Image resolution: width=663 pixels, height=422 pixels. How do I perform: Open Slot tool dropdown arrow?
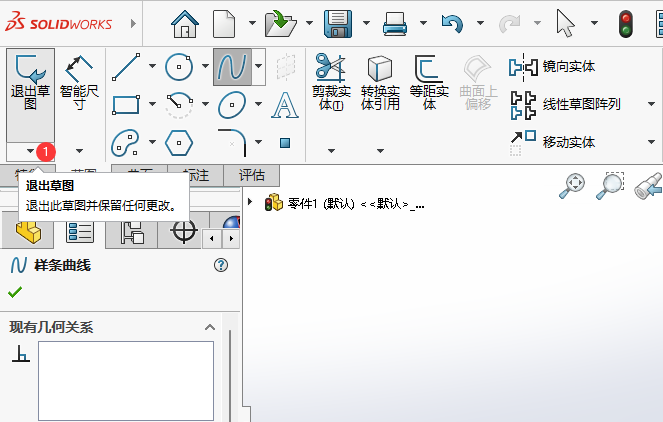pos(152,142)
